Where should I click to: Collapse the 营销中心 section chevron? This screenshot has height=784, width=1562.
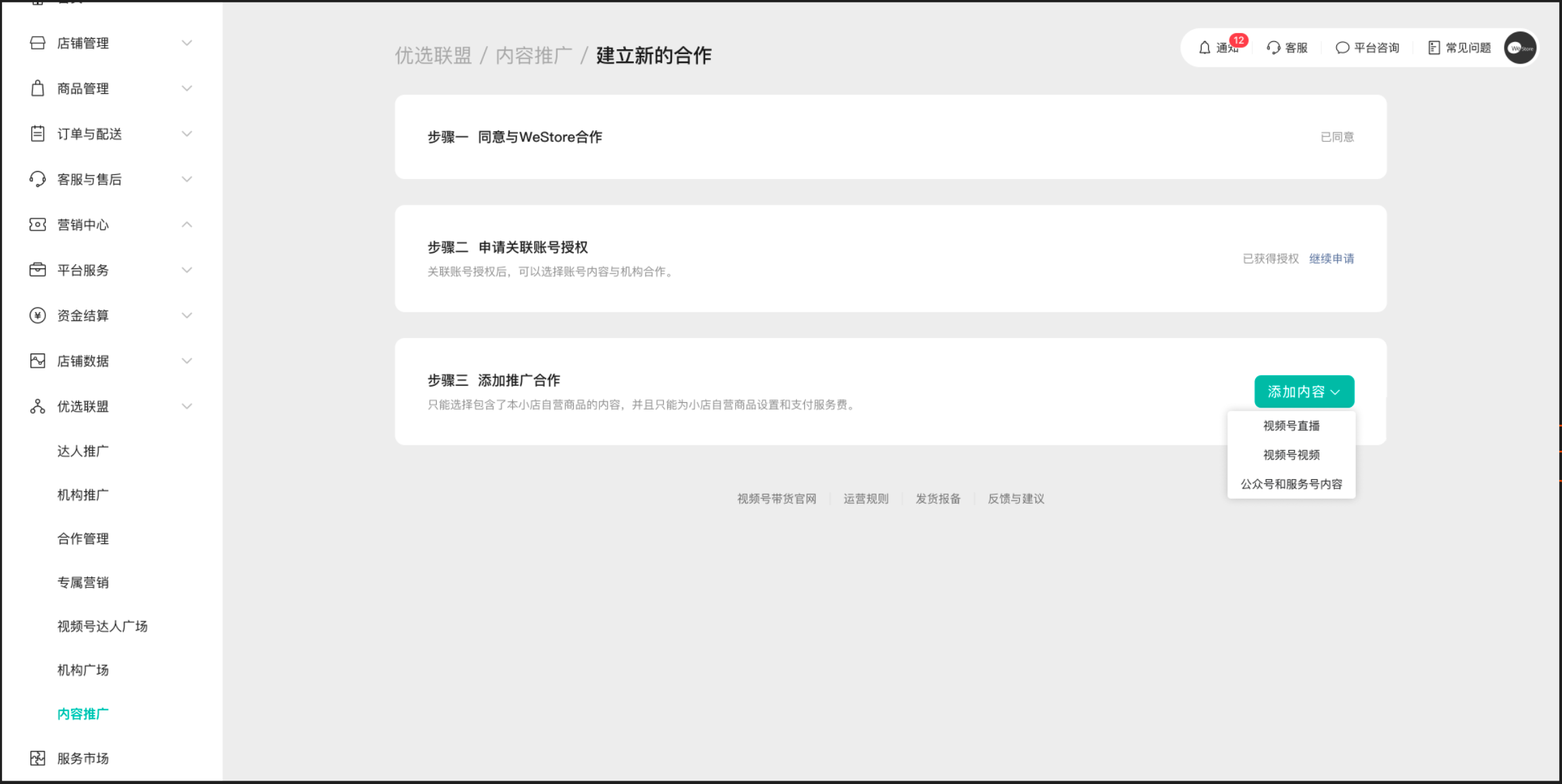pyautogui.click(x=187, y=224)
